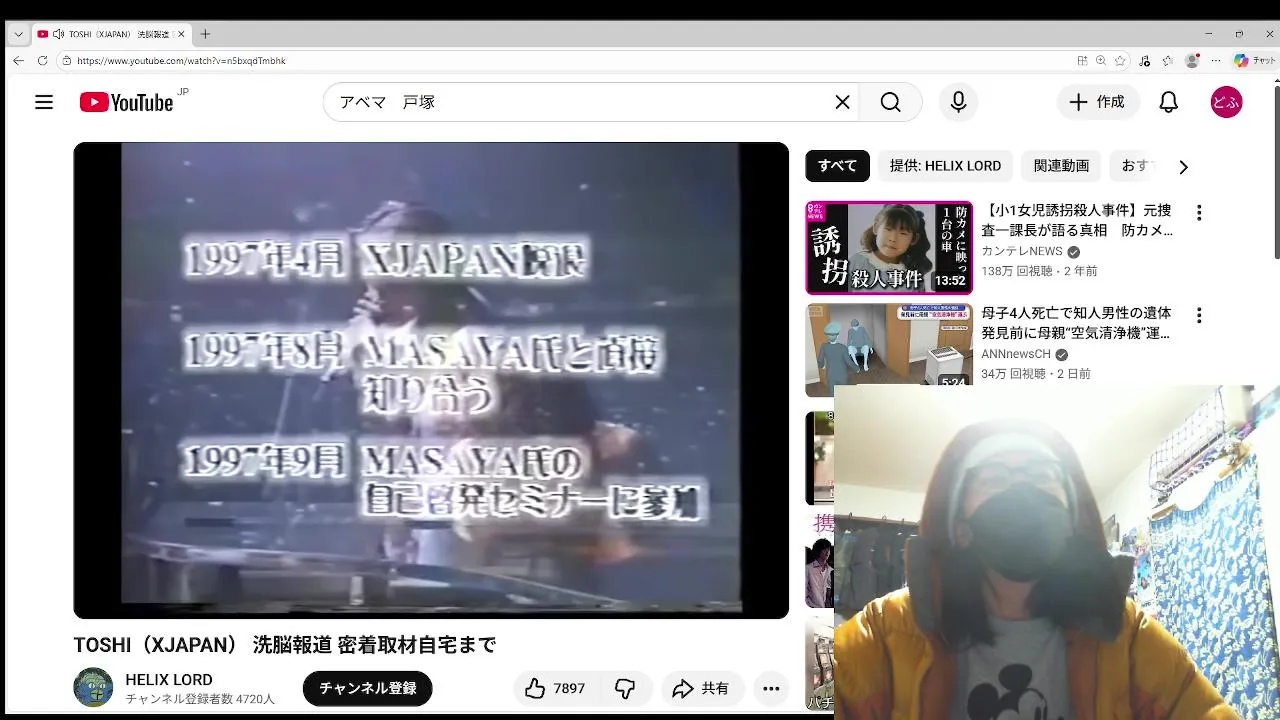Open the split screen apps icon in address bar
Viewport: 1280px width, 720px height.
(1082, 61)
